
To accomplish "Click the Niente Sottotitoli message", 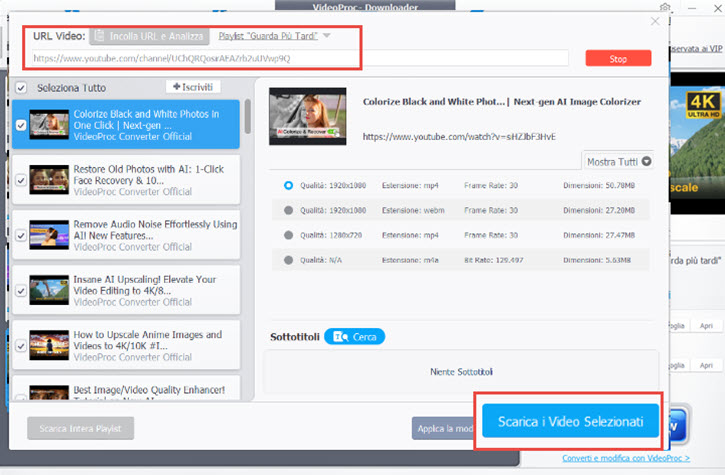I will 461,371.
